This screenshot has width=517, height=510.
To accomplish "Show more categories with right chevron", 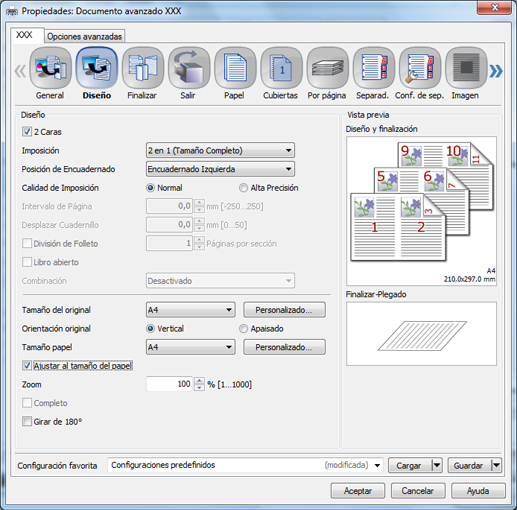I will pyautogui.click(x=496, y=71).
